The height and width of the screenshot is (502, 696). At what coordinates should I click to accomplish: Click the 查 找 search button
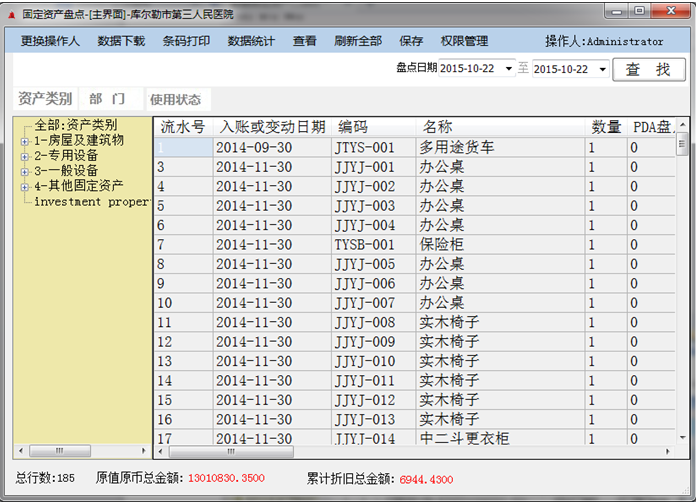649,70
